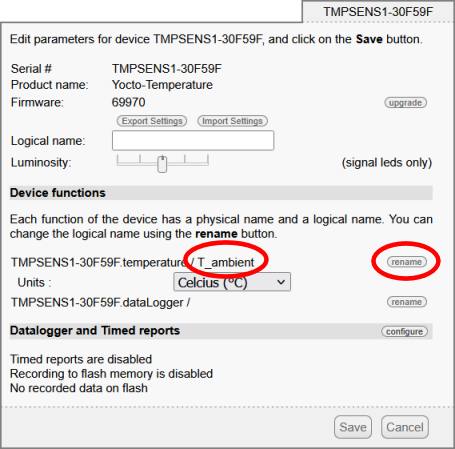455x449 pixels.
Task: Click the '(signal leds only)' note
Action: [x=387, y=163]
